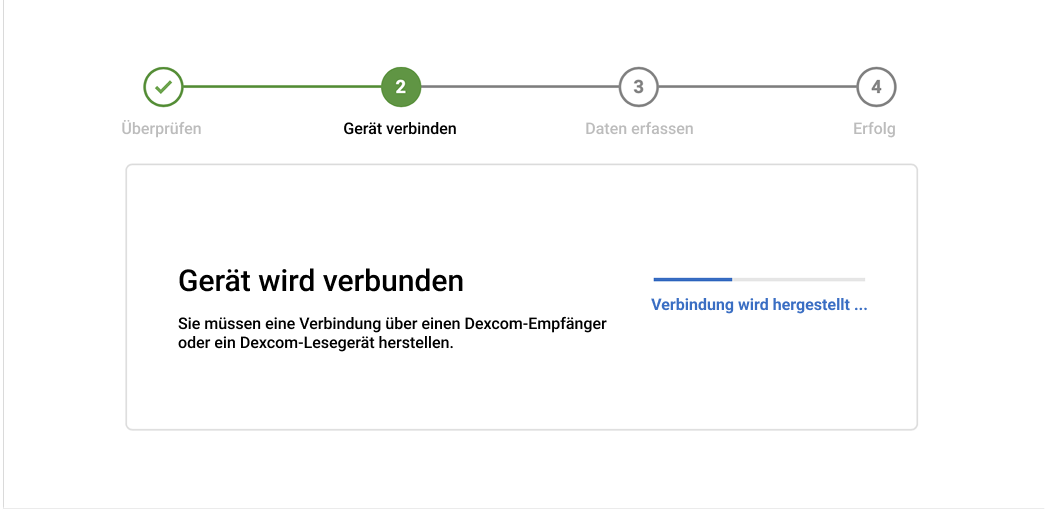Open the Daten erfassen step label
The image size is (1045, 510).
point(639,129)
